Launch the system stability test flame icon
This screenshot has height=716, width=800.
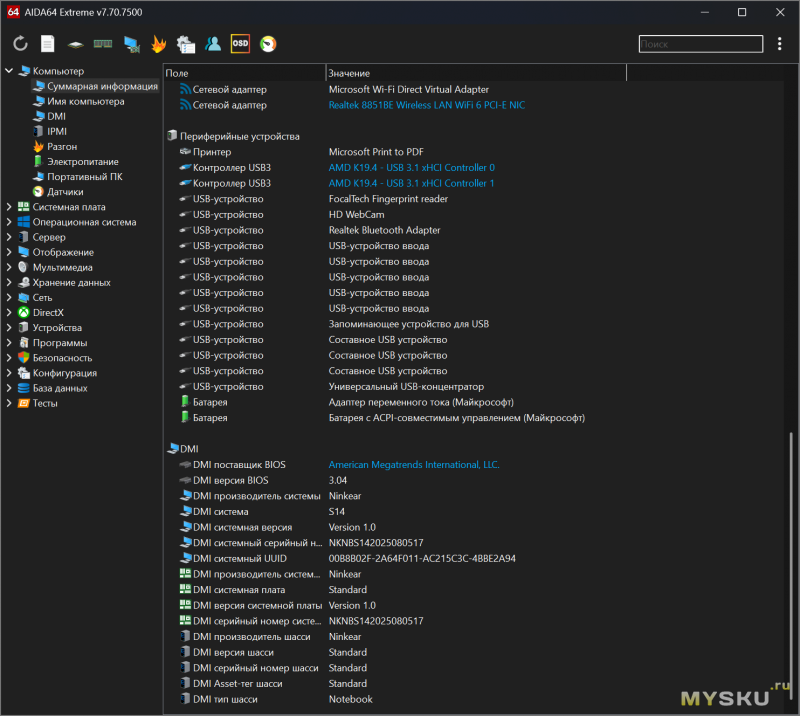[x=159, y=44]
